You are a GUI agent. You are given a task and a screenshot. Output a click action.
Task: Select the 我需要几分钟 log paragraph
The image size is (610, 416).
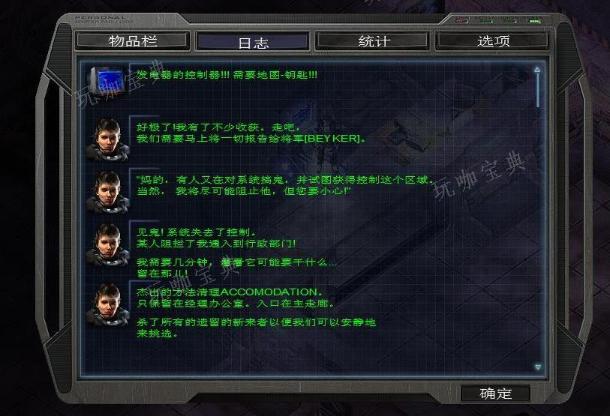tap(236, 268)
